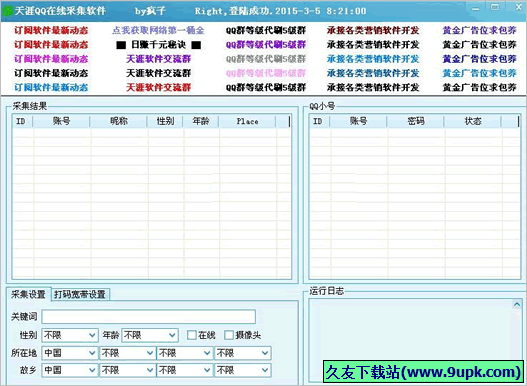Click the red 天涯软件交流群 link

[158, 87]
